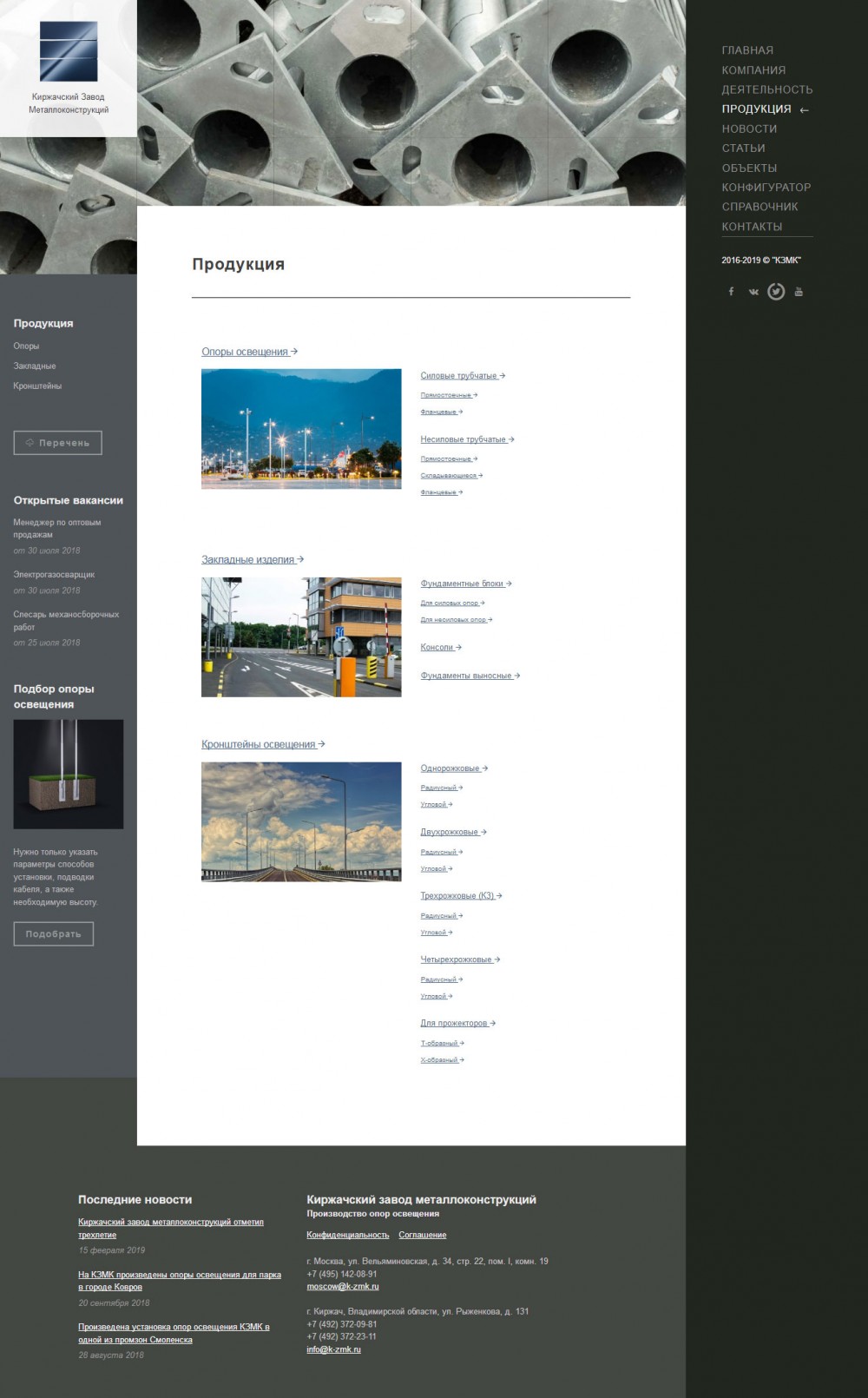868x1398 pixels.
Task: Click the Перечень button
Action: (x=57, y=443)
